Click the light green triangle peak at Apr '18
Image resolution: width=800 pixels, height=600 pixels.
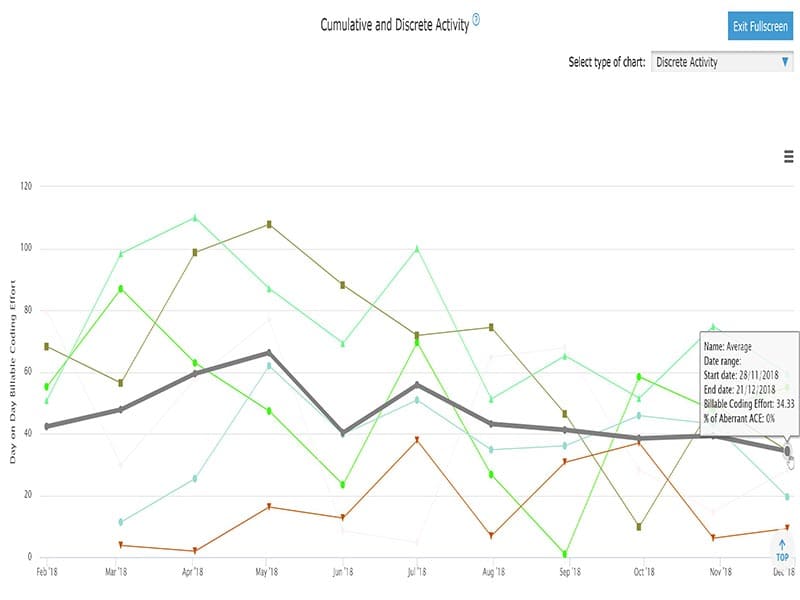click(195, 217)
